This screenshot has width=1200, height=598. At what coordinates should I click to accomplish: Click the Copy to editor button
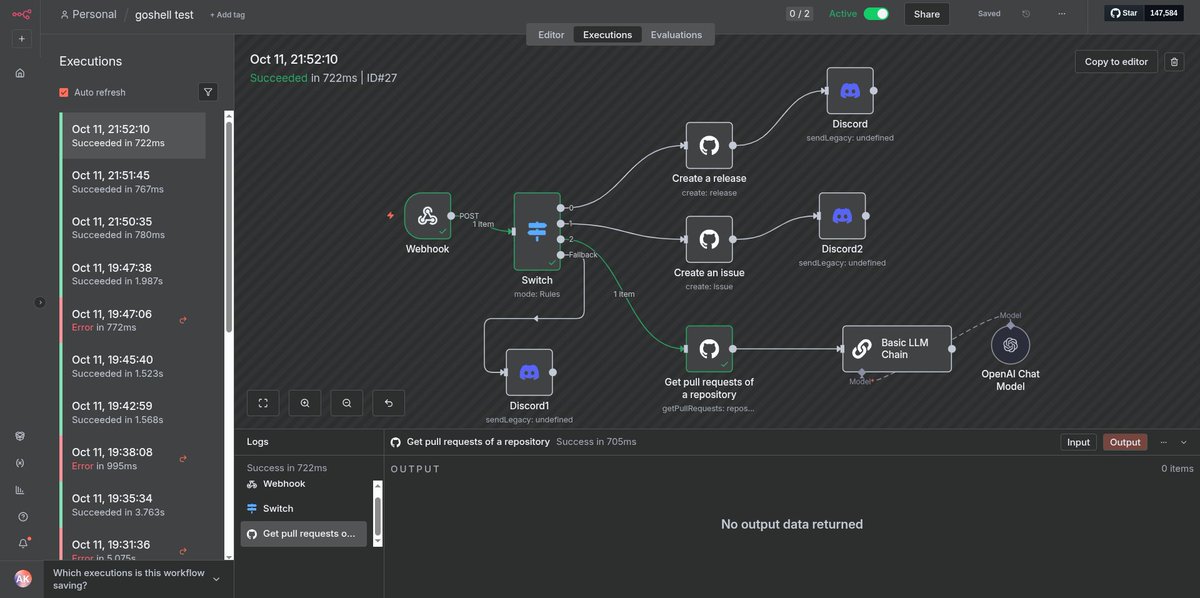1116,62
